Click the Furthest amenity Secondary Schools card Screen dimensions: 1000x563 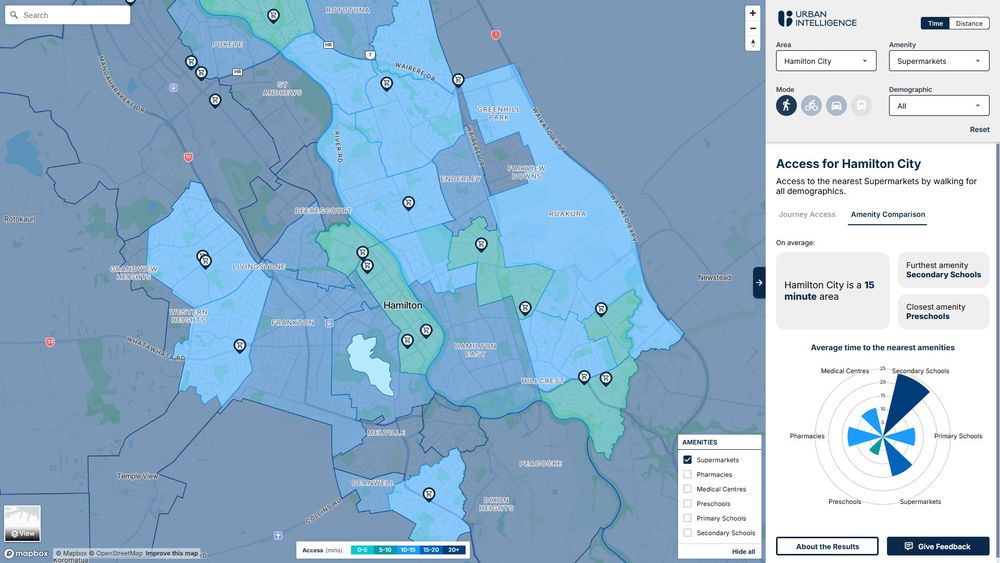(943, 270)
